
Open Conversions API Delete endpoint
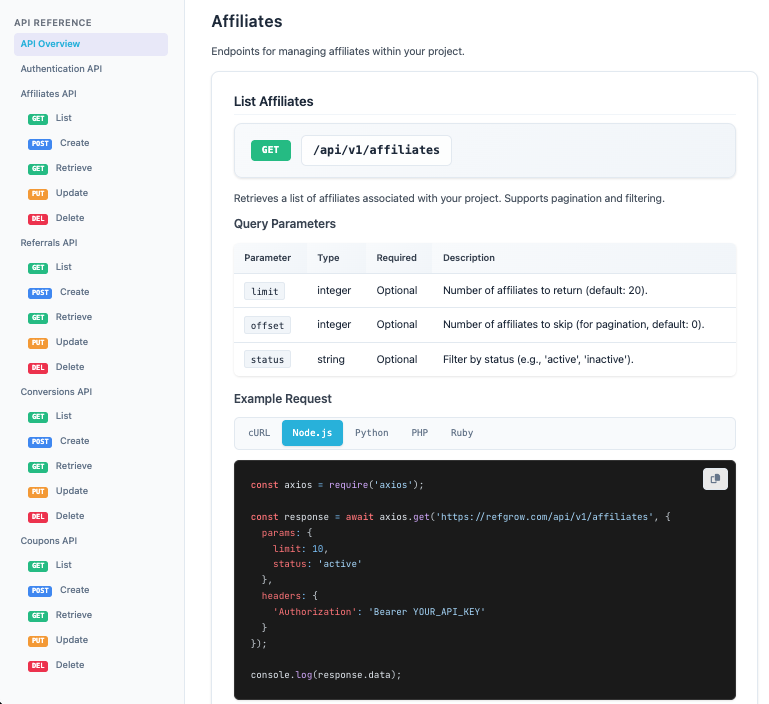tap(56, 517)
